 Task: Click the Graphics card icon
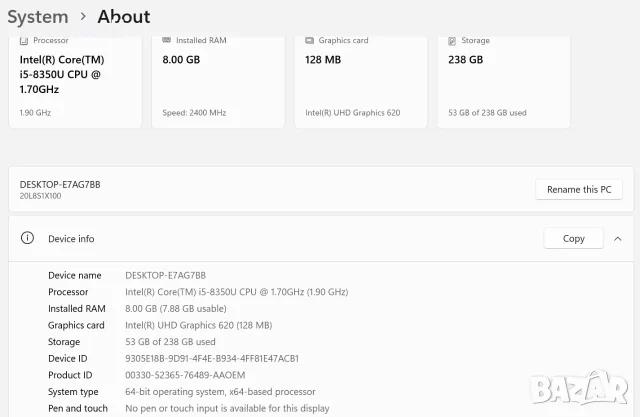point(309,40)
